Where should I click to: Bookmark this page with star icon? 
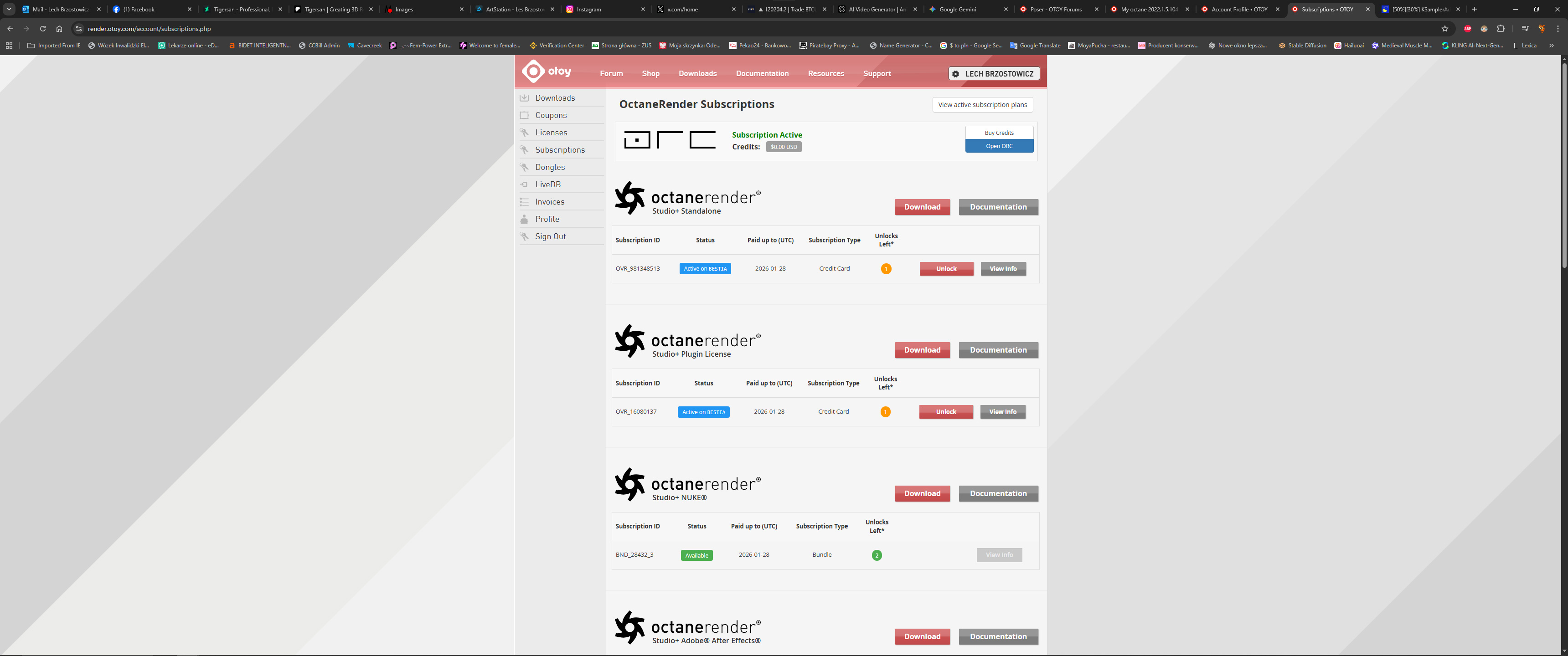pyautogui.click(x=1444, y=29)
